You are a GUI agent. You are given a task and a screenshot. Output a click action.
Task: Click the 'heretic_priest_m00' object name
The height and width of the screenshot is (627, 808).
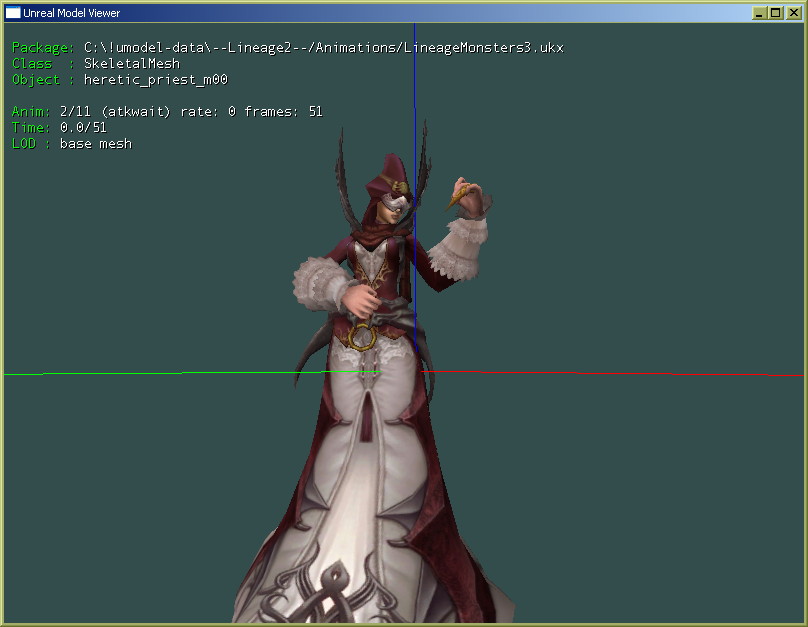click(x=156, y=80)
